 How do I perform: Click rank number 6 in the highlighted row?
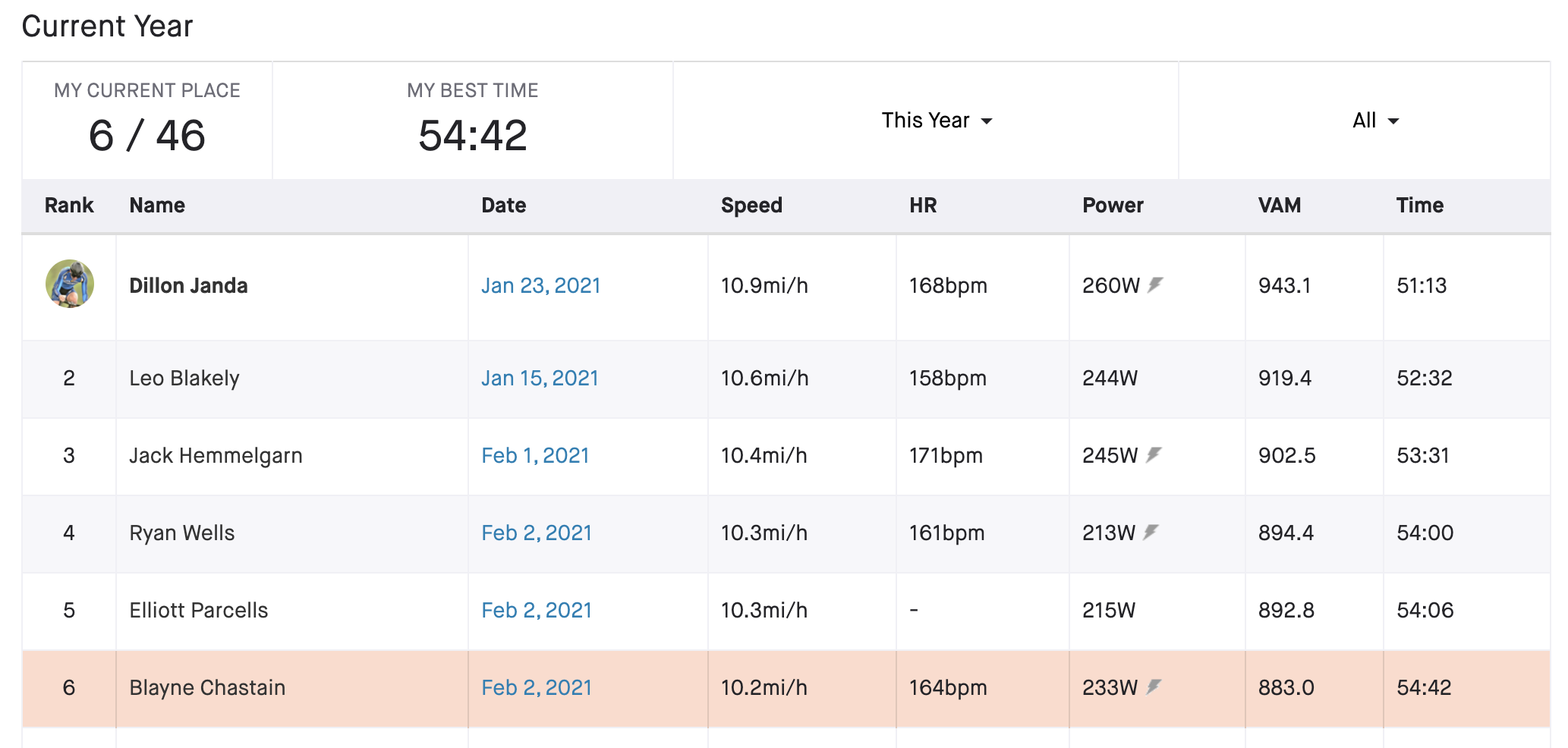click(69, 687)
